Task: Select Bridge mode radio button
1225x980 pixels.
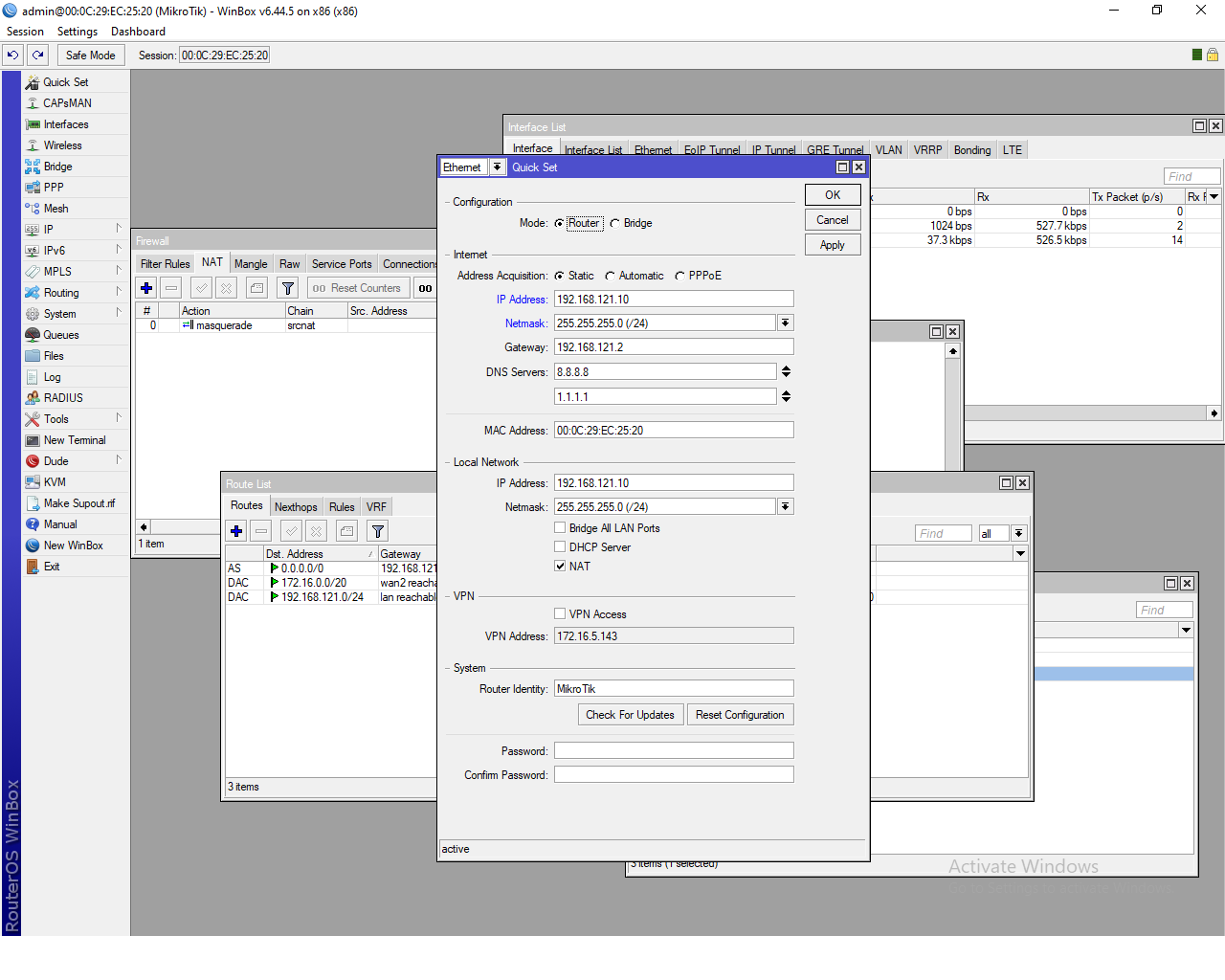Action: (x=615, y=224)
